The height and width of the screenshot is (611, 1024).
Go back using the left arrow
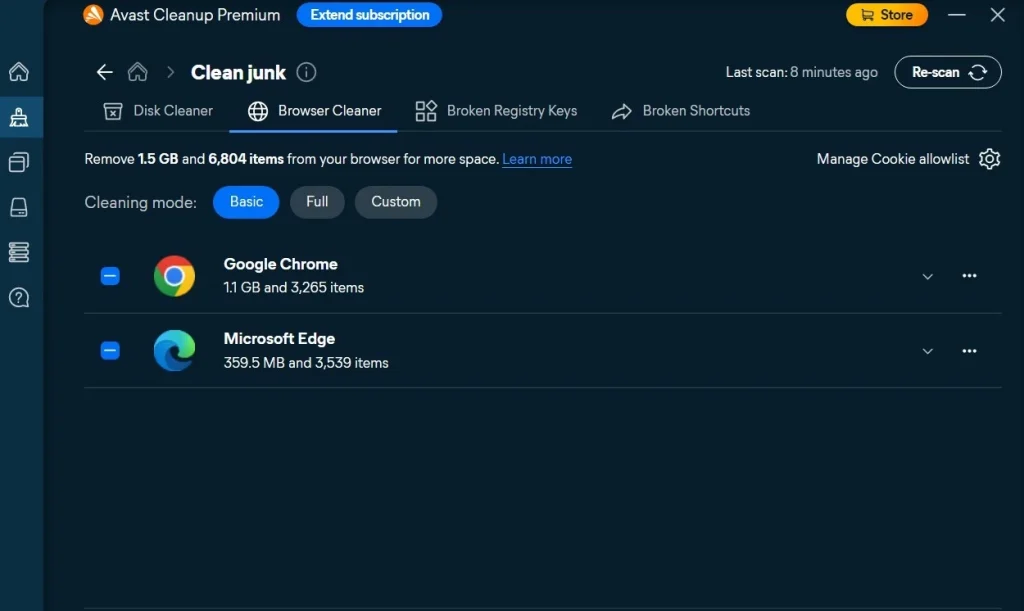pyautogui.click(x=104, y=72)
